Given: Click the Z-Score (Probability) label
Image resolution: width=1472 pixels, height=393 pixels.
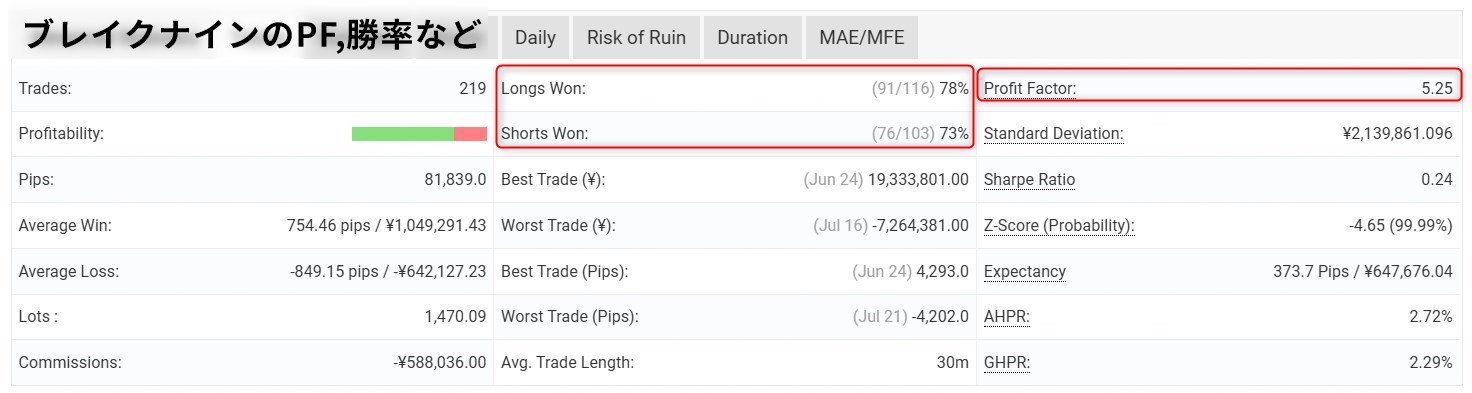Looking at the screenshot, I should coord(1059,226).
